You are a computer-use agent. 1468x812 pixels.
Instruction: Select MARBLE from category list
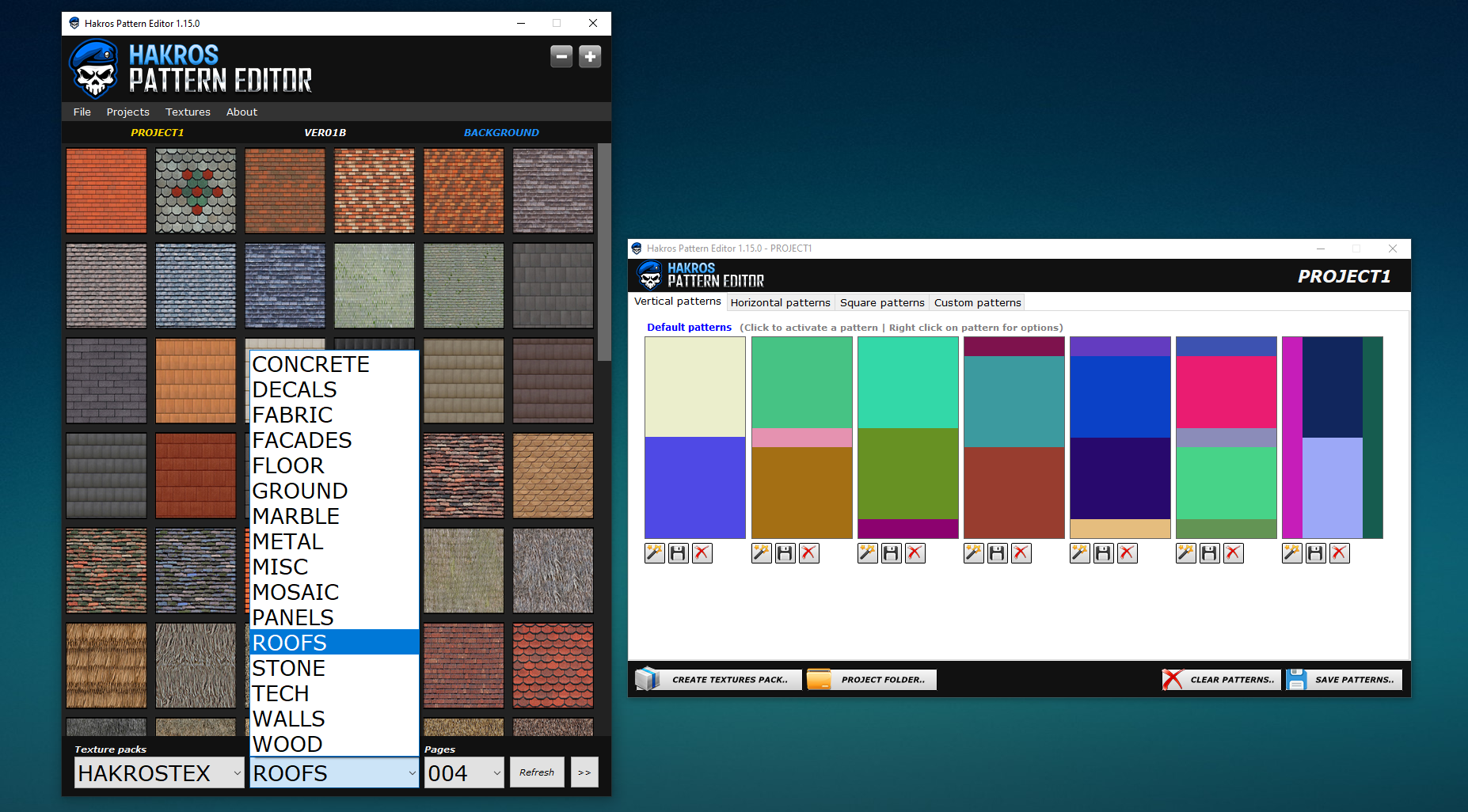pyautogui.click(x=334, y=516)
